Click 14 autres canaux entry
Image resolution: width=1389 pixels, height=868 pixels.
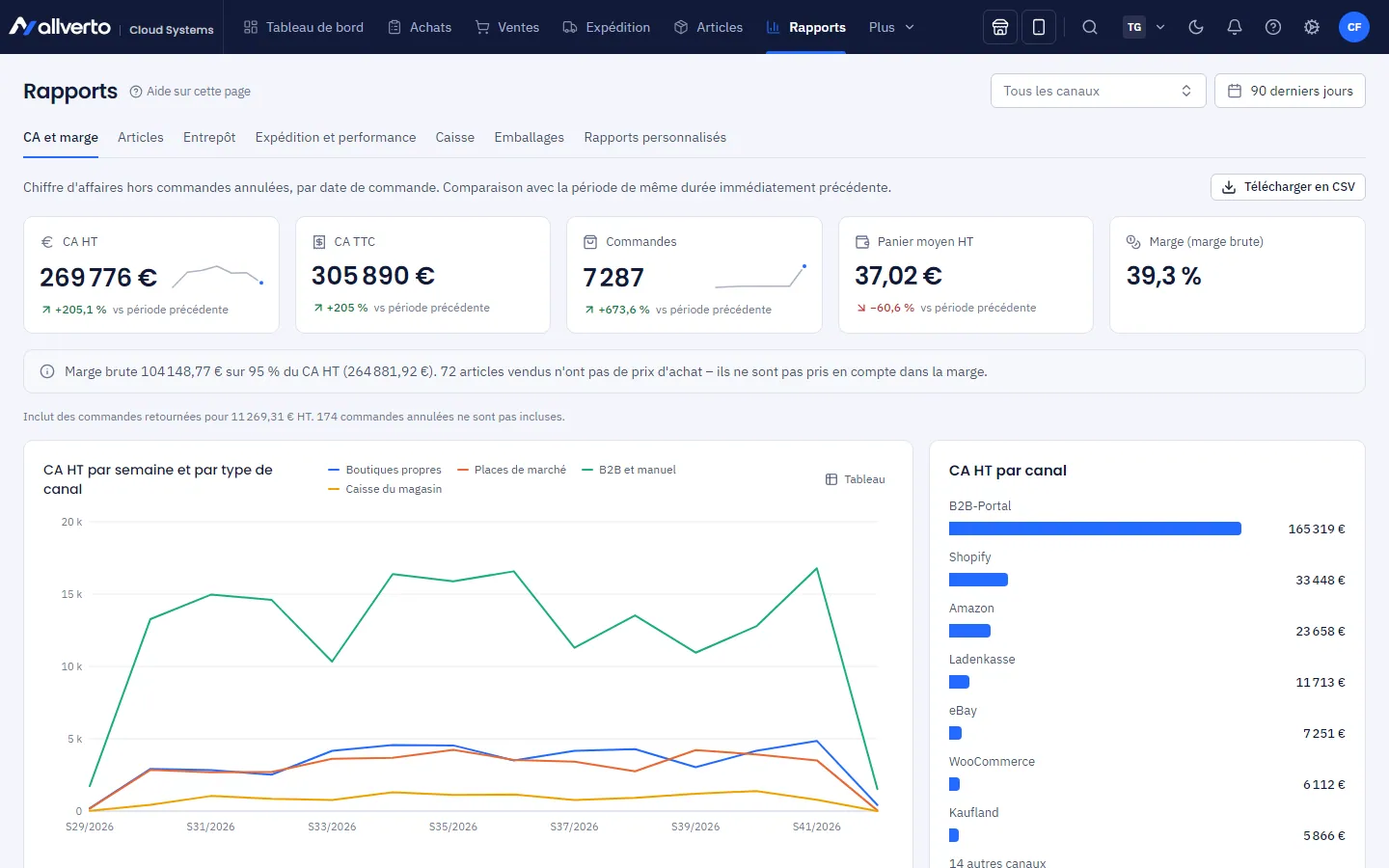click(x=997, y=862)
